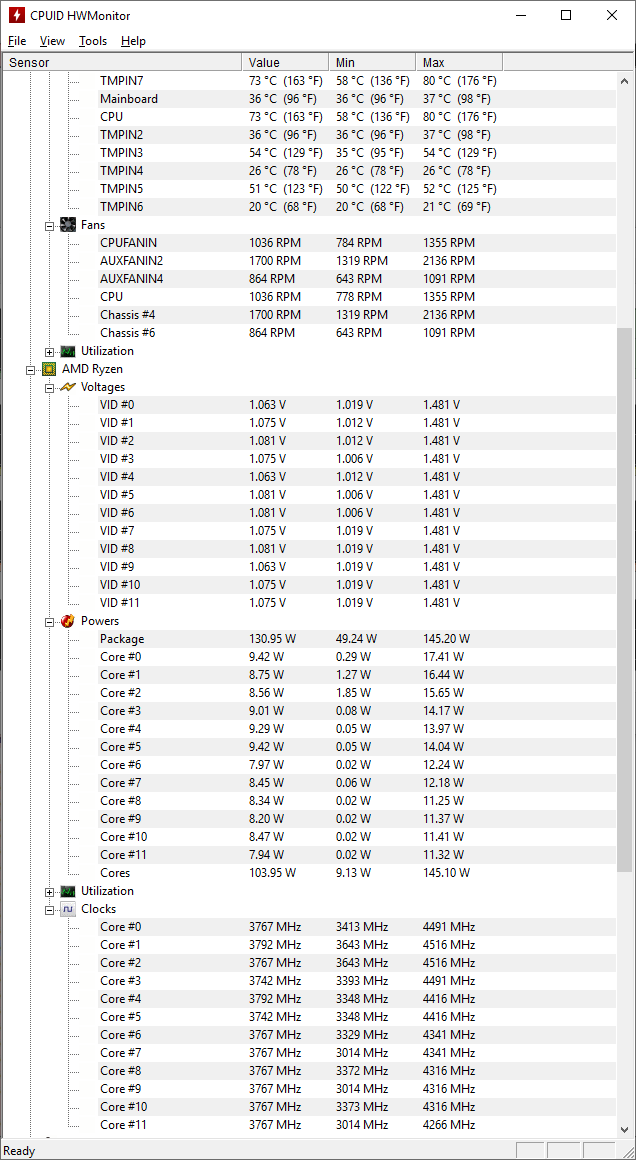Collapse the Voltages section
The height and width of the screenshot is (1160, 636).
[50, 388]
